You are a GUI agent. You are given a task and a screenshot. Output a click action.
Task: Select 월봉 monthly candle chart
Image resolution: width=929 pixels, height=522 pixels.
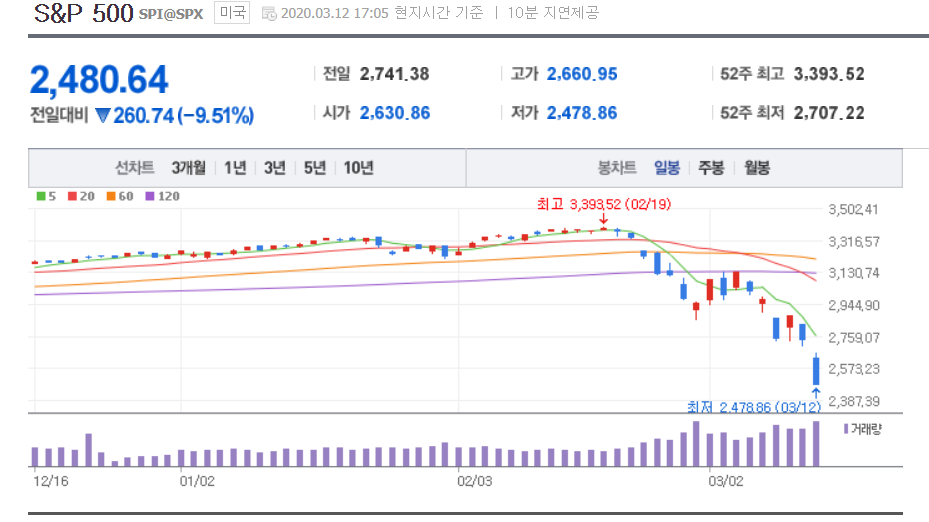(x=757, y=168)
